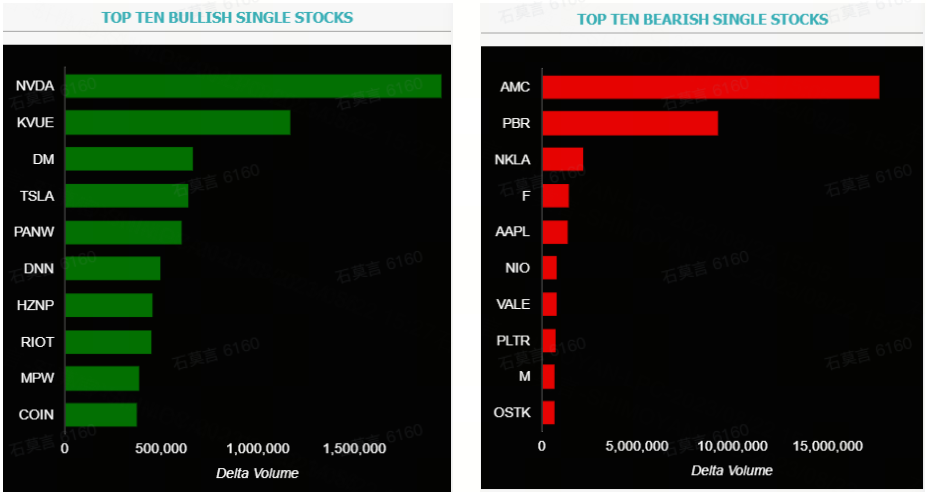The width and height of the screenshot is (926, 492).
Task: Click the VALE ticker label
Action: coord(513,304)
